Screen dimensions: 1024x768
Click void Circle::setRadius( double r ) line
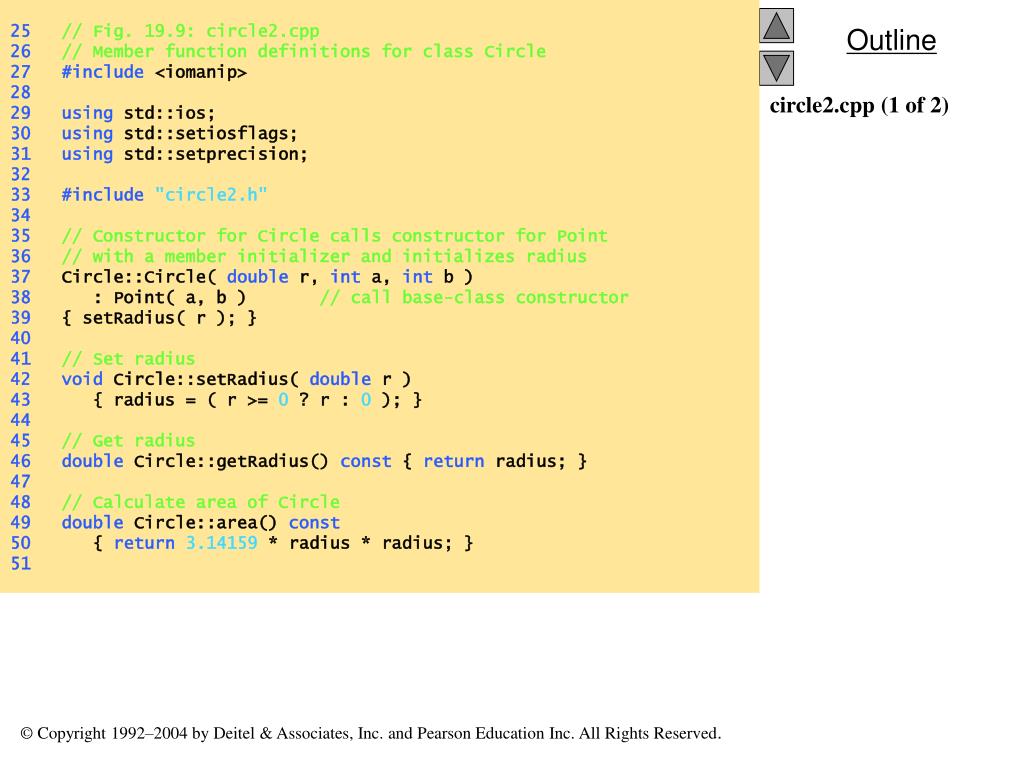pyautogui.click(x=236, y=379)
